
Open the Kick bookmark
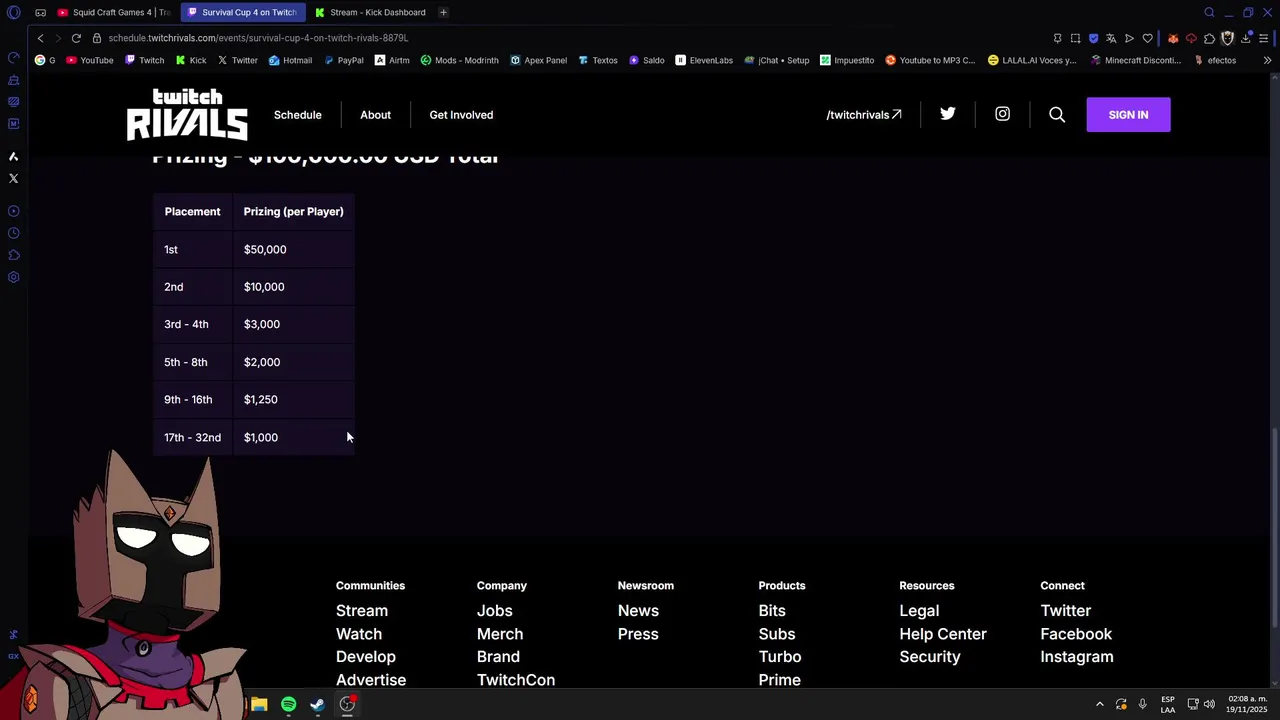[x=191, y=60]
